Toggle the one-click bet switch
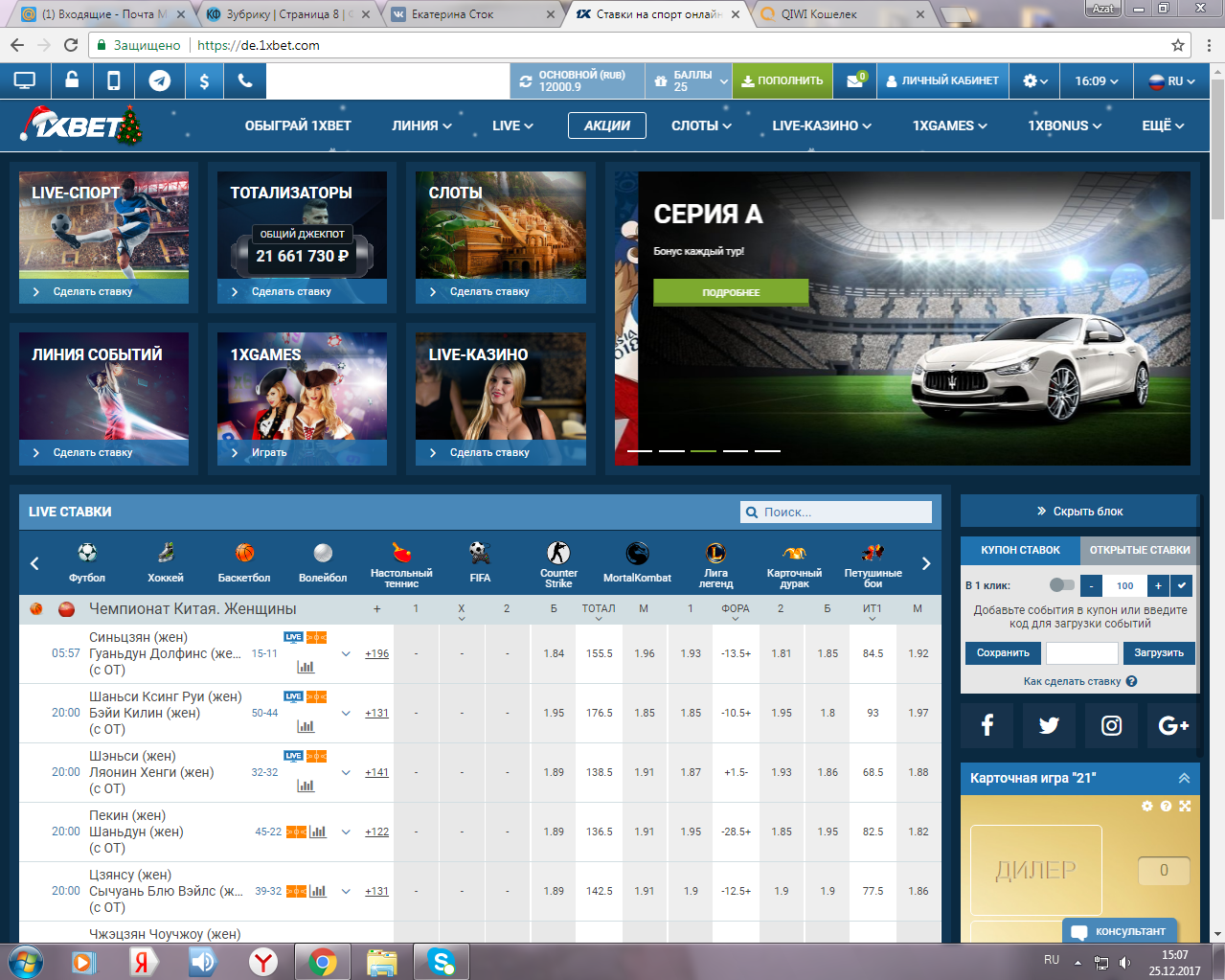 tap(1061, 584)
